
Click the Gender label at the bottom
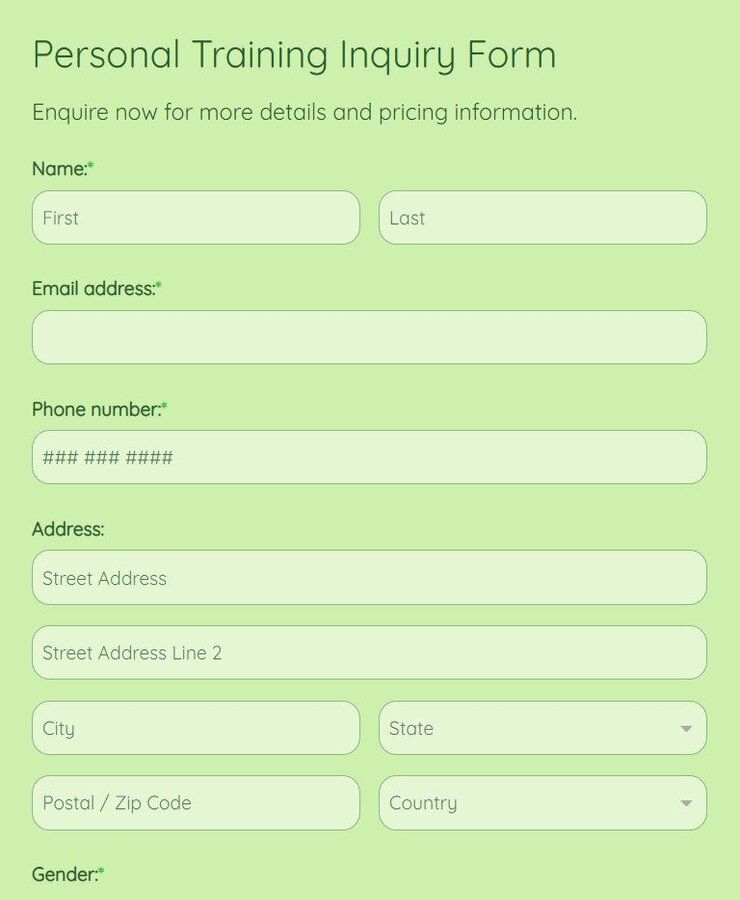tap(63, 874)
